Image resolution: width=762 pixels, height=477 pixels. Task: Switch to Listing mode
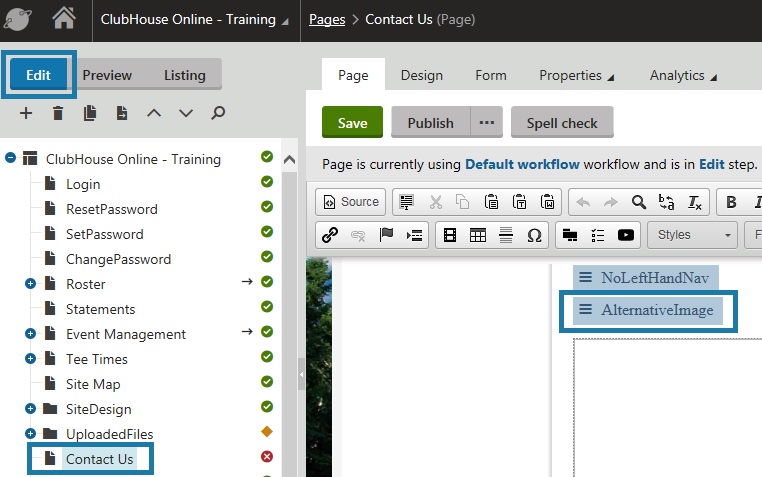click(184, 75)
